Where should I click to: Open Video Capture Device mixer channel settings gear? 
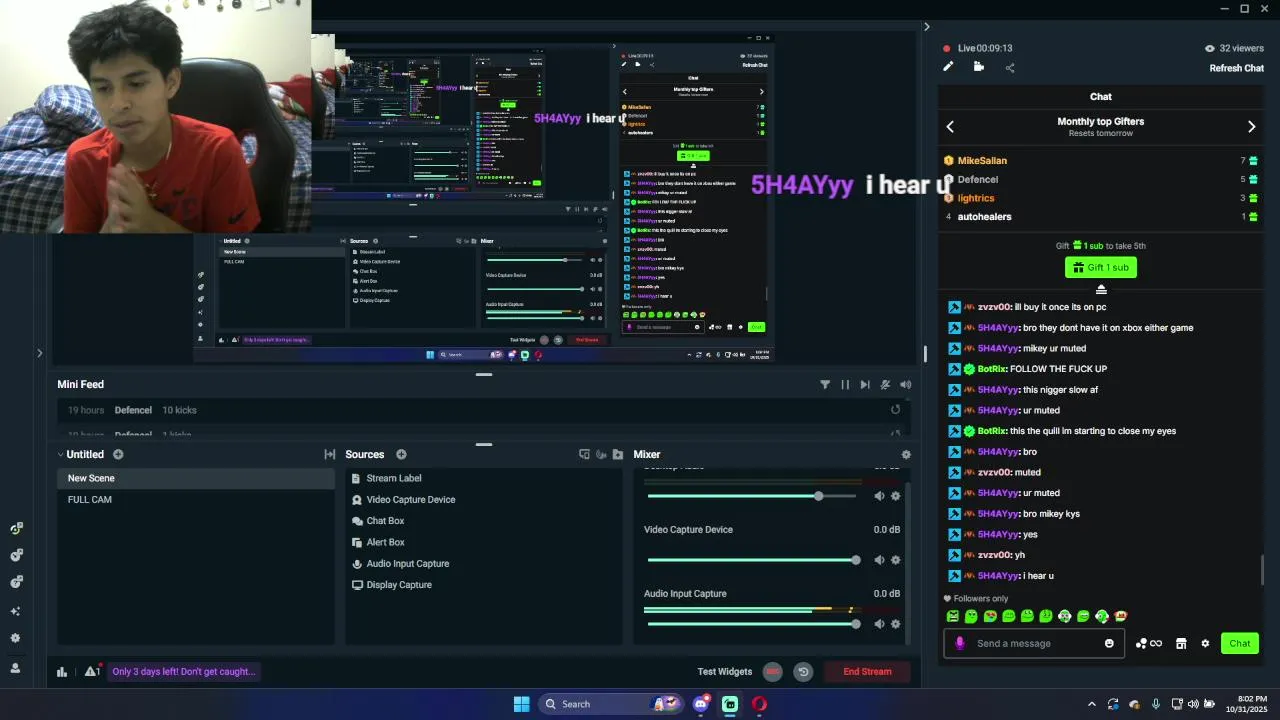pyautogui.click(x=895, y=560)
